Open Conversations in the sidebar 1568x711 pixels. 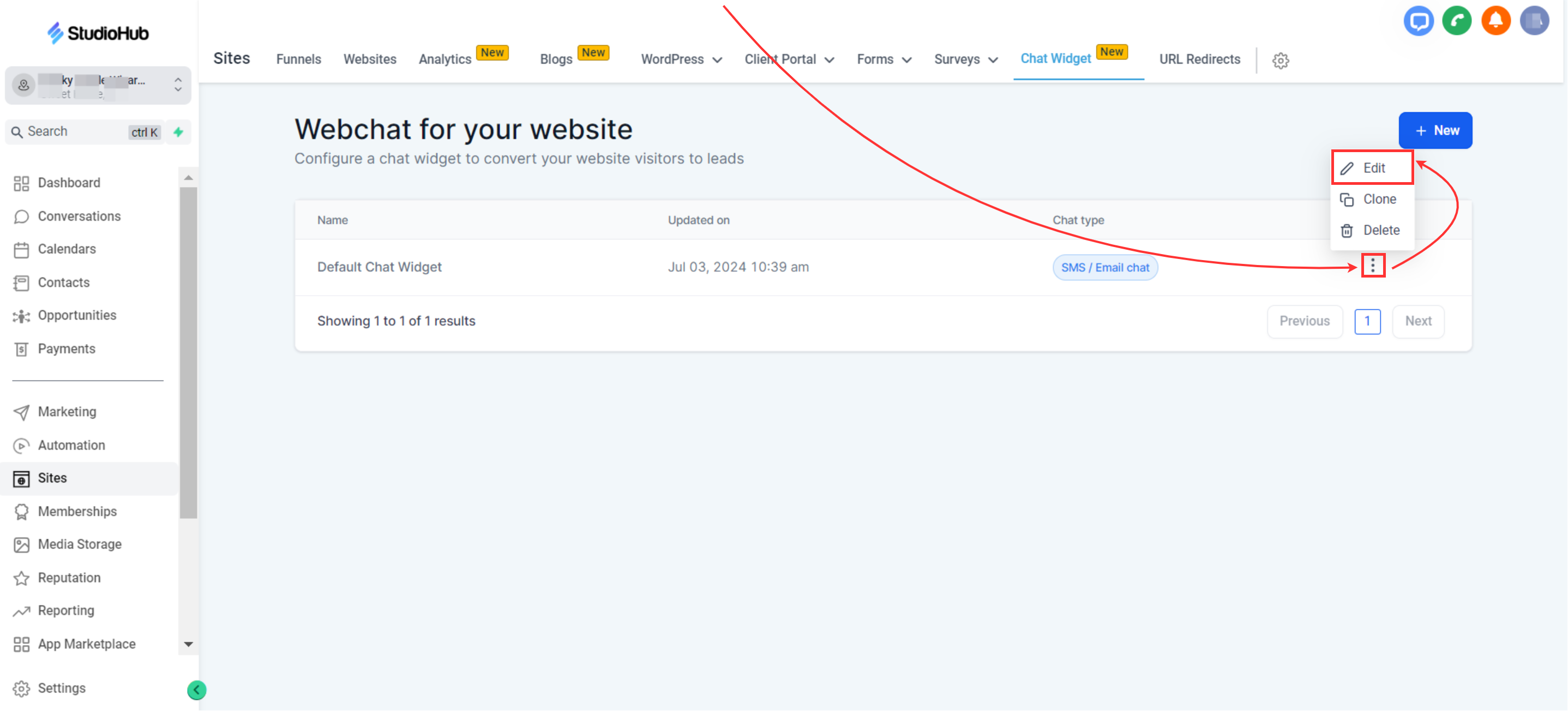[x=79, y=216]
